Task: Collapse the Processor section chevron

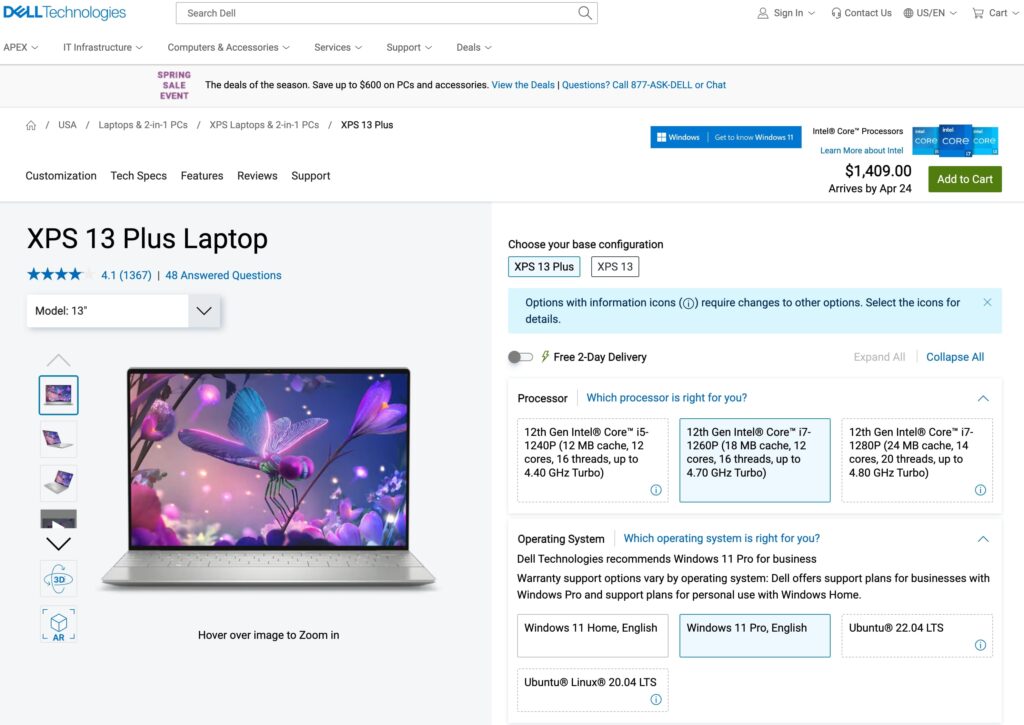Action: (983, 398)
